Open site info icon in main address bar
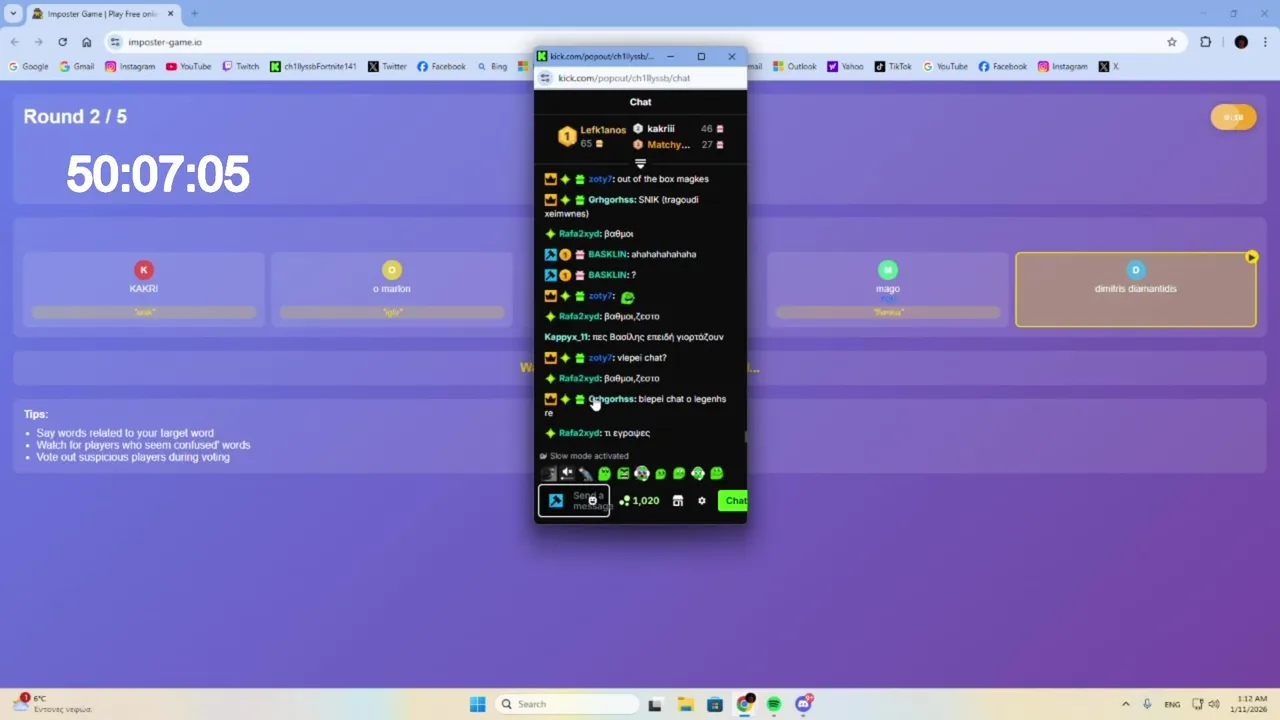 click(x=115, y=42)
